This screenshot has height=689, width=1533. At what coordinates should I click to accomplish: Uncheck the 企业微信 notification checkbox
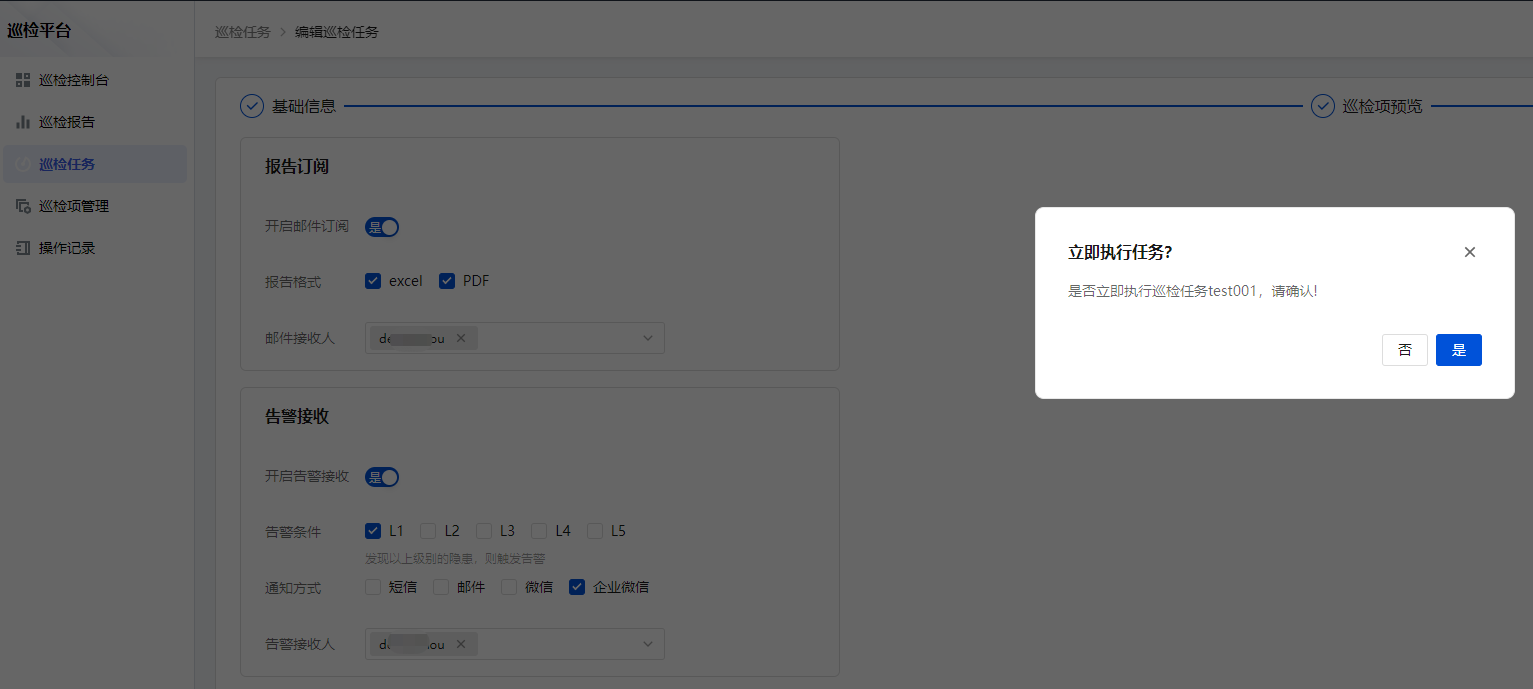(x=577, y=587)
